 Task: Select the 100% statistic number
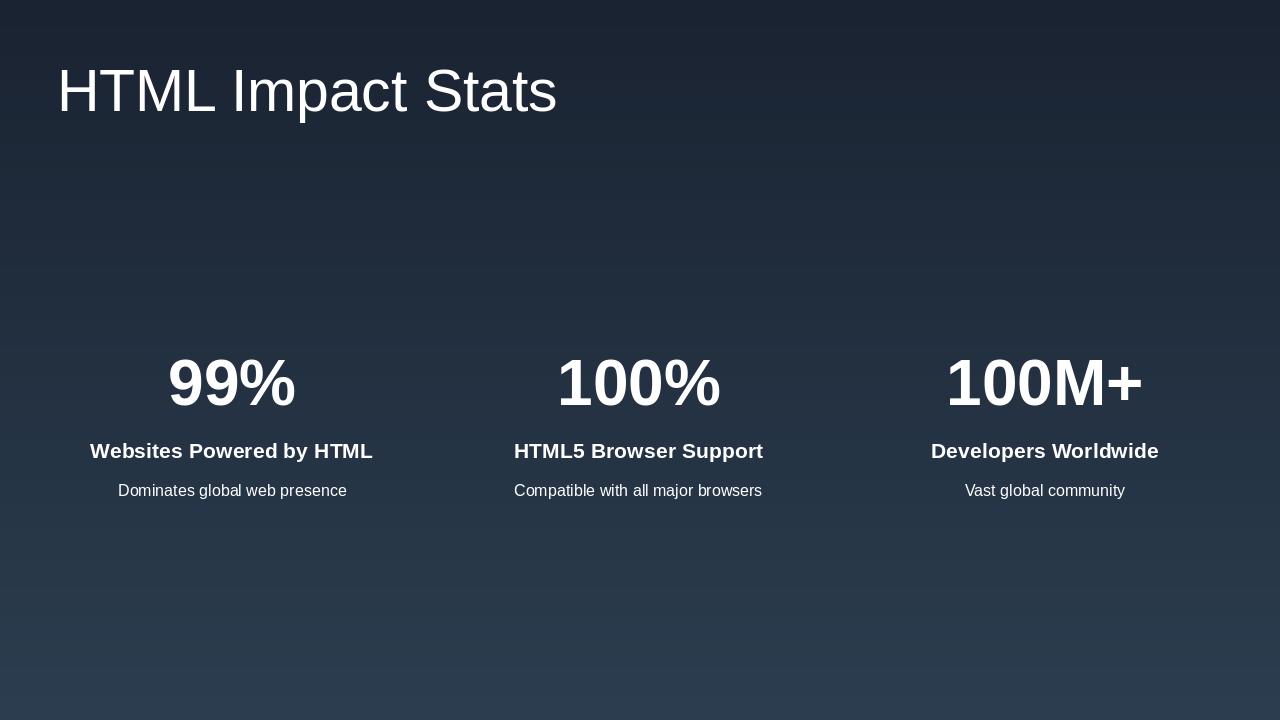(638, 383)
